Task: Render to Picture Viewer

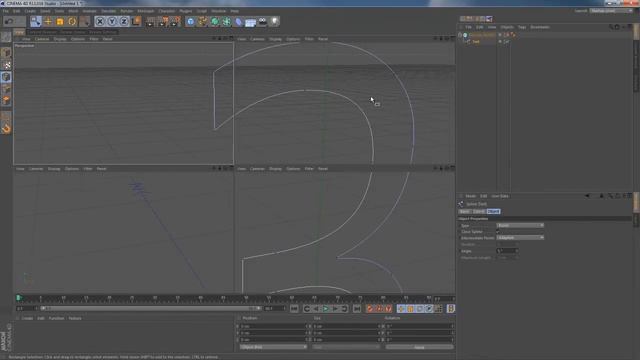Action: pos(162,21)
